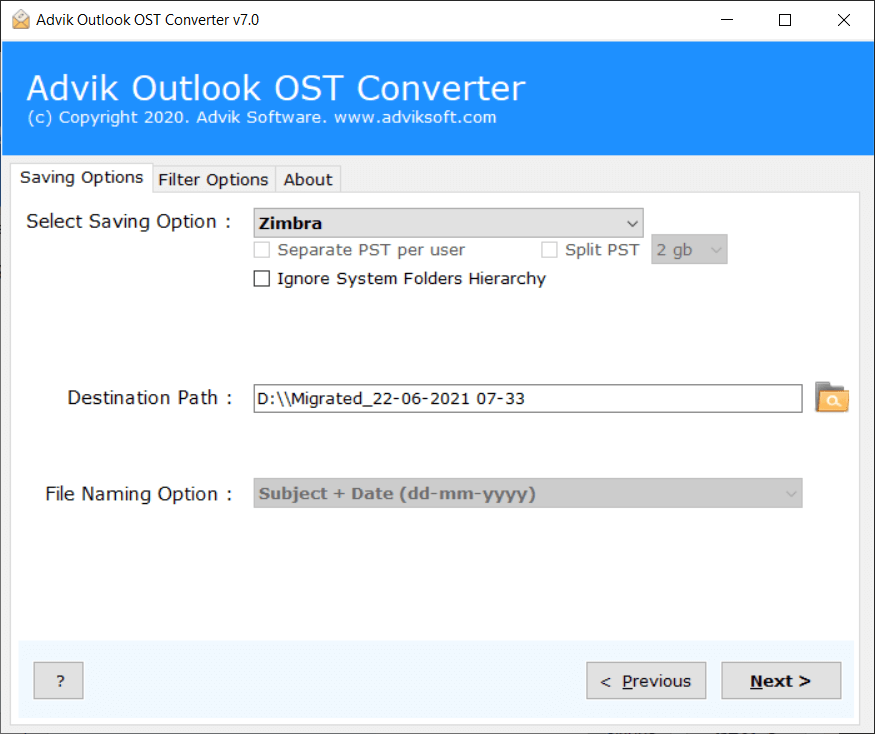The image size is (875, 734).
Task: Open help with the ? button
Action: (59, 680)
